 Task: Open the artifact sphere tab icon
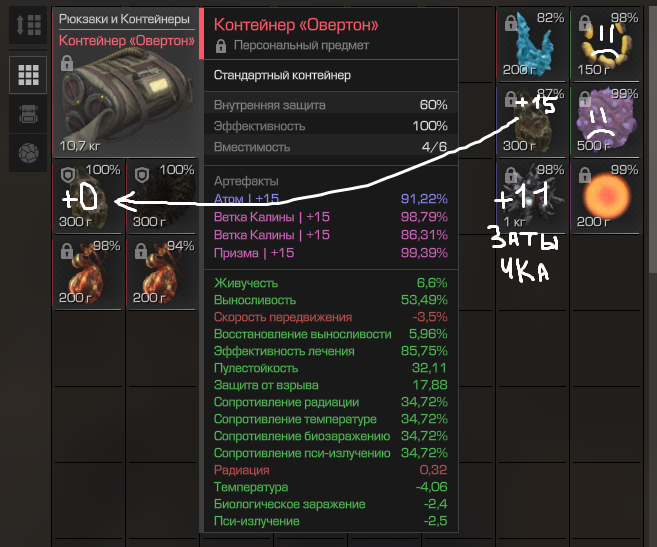tap(28, 153)
